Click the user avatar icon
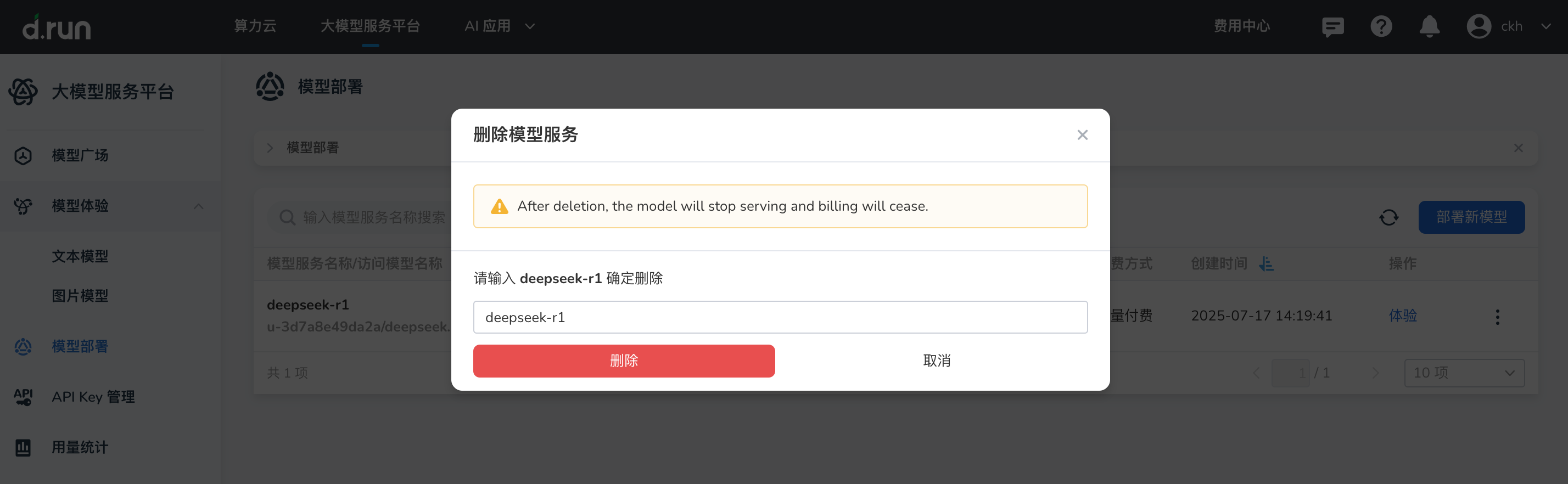 1479,26
